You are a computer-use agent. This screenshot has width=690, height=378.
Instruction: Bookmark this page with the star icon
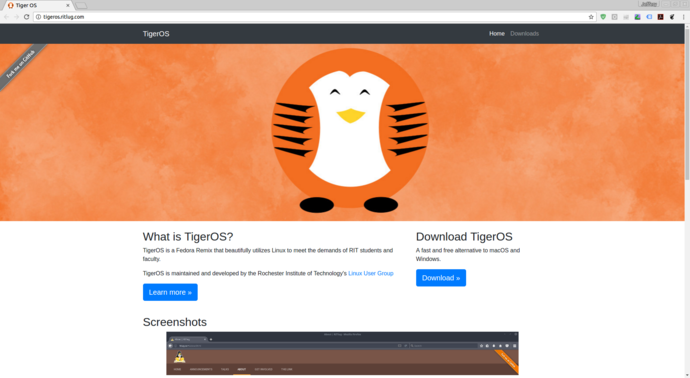pos(591,17)
